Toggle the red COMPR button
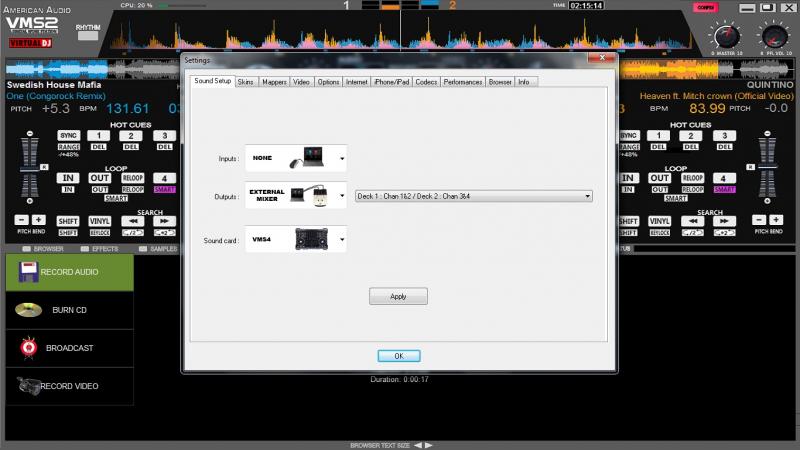This screenshot has height=450, width=800. pos(706,7)
